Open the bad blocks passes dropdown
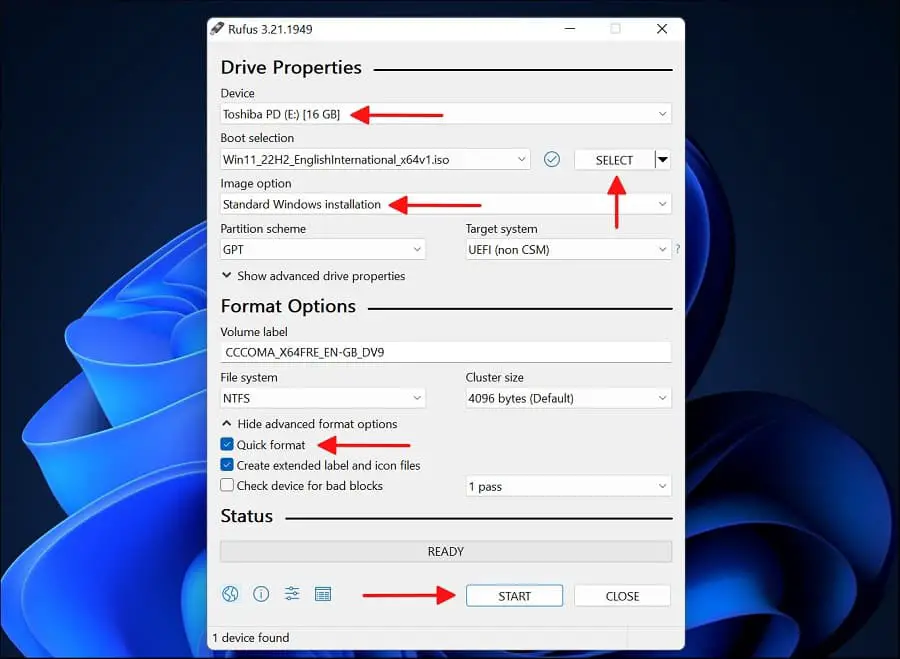Viewport: 900px width, 659px height. [x=568, y=486]
